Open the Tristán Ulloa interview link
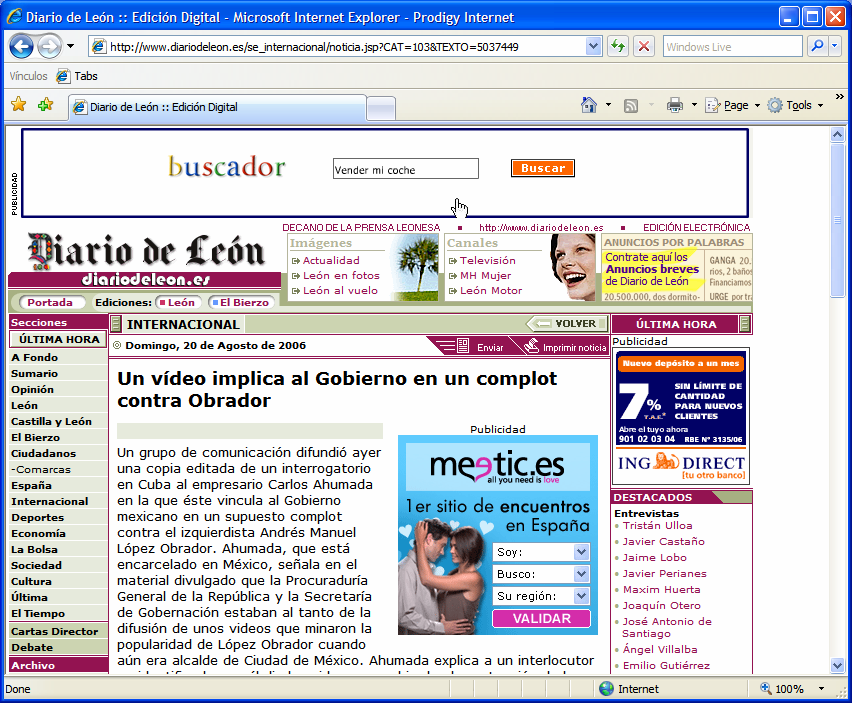This screenshot has width=852, height=703. point(657,525)
